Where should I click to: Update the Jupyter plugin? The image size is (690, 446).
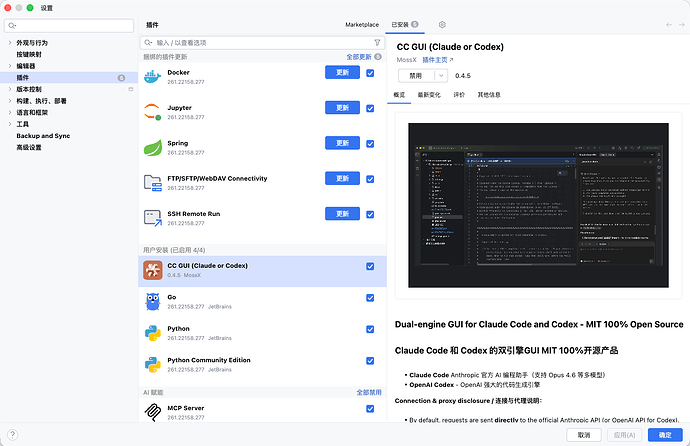342,108
